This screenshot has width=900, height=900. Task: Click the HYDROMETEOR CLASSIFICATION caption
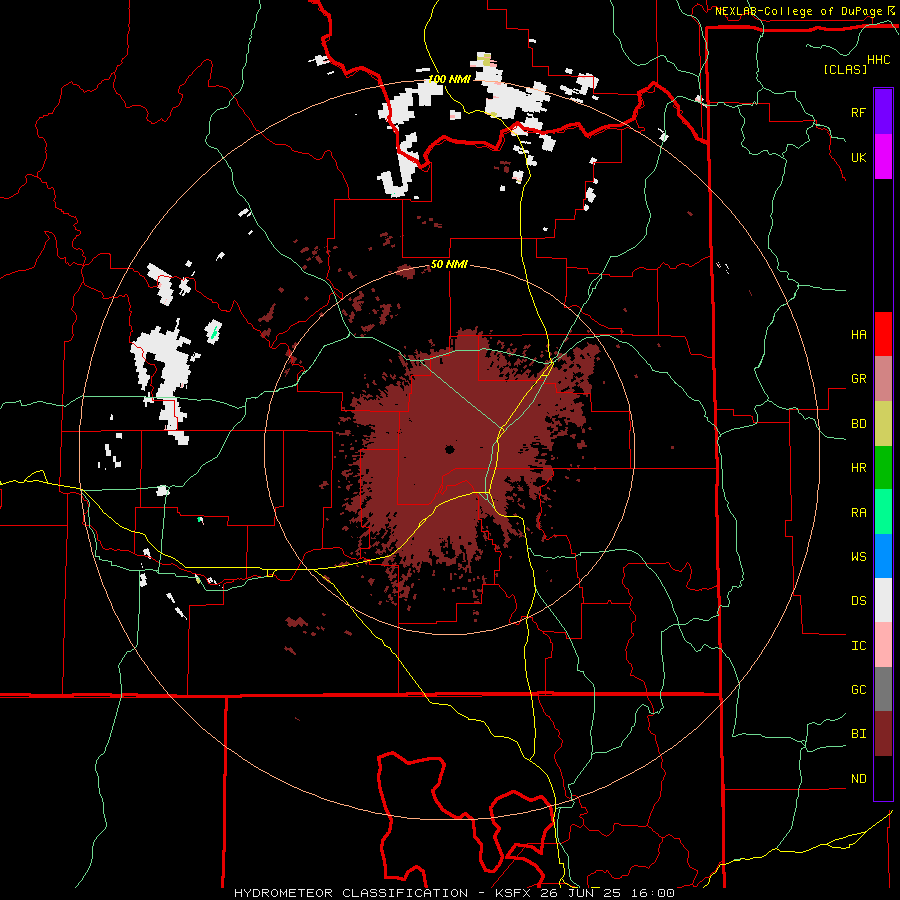coord(351,893)
